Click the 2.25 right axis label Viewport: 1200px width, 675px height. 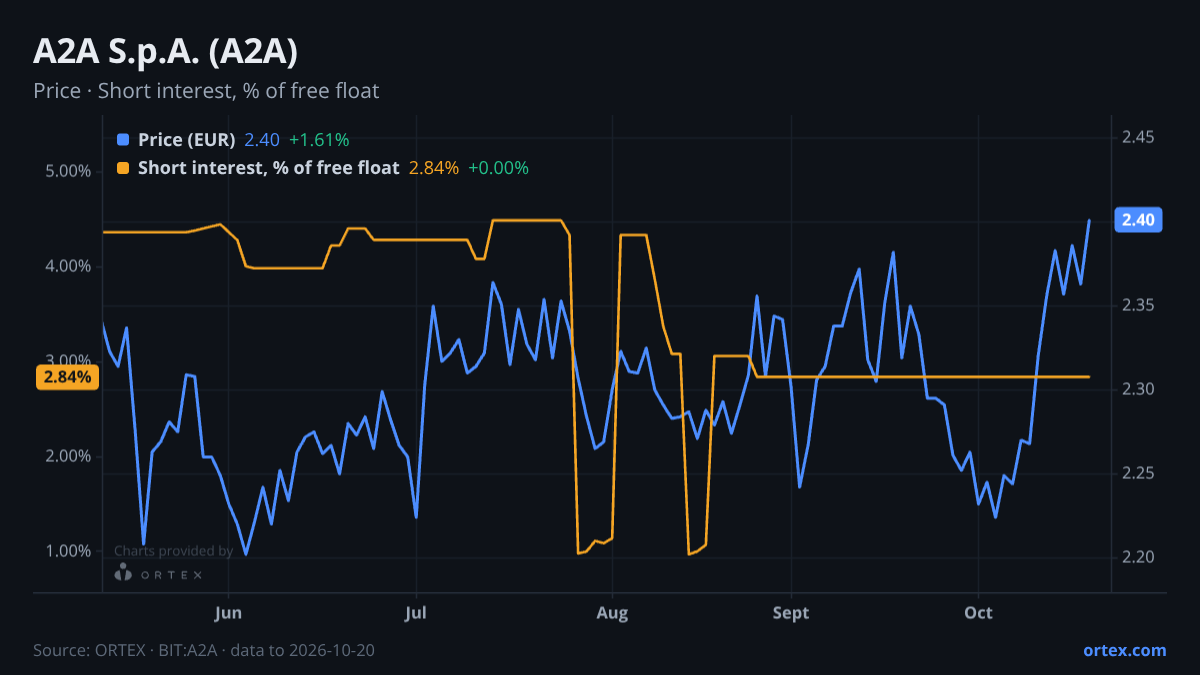pos(1139,473)
